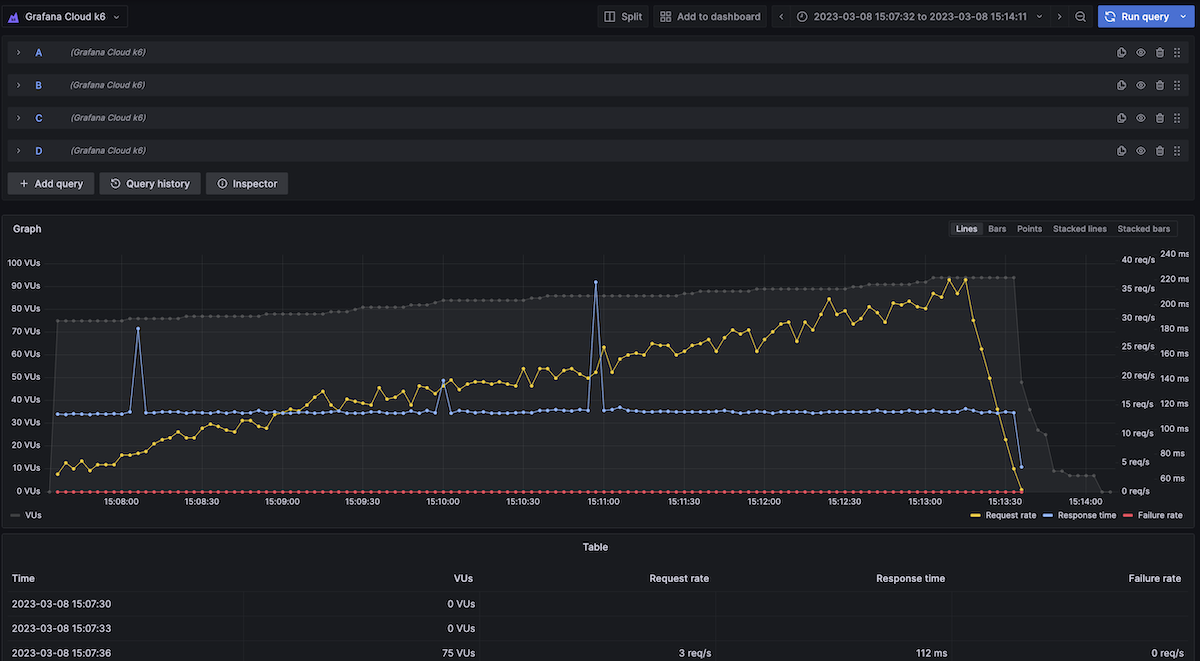The width and height of the screenshot is (1200, 661).
Task: Click the Add query button
Action: [50, 183]
